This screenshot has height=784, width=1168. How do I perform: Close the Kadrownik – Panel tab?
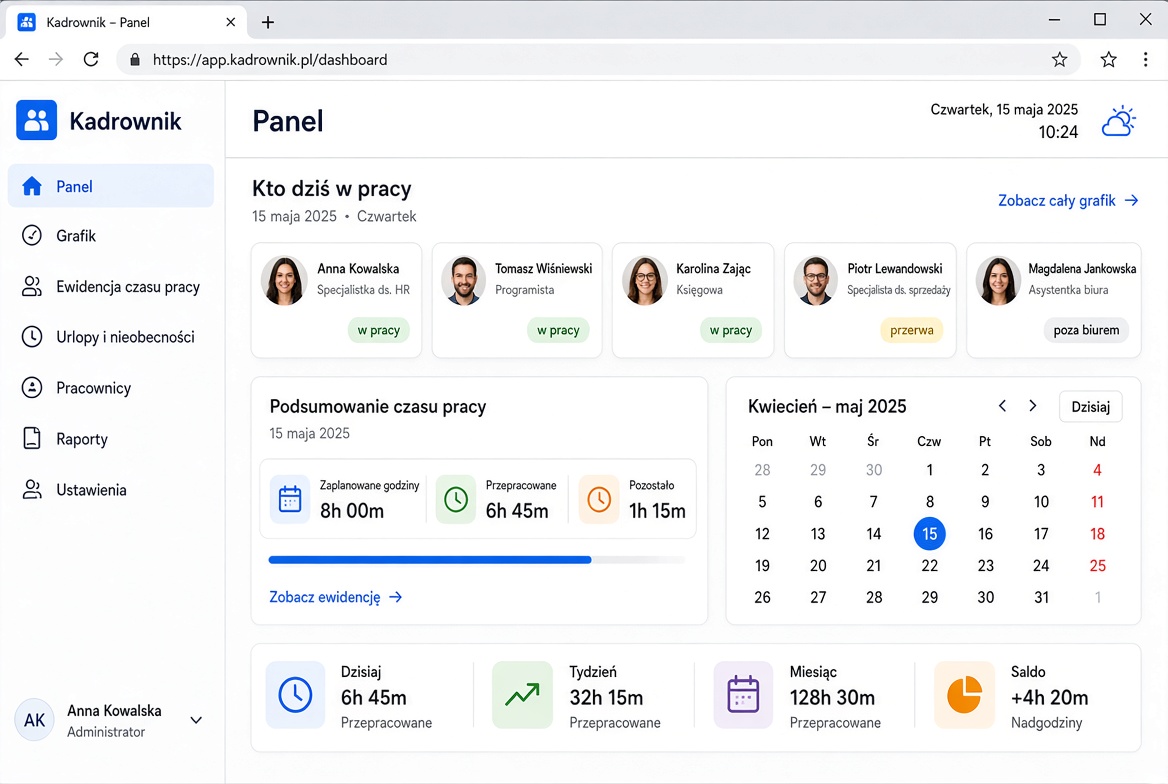[231, 22]
